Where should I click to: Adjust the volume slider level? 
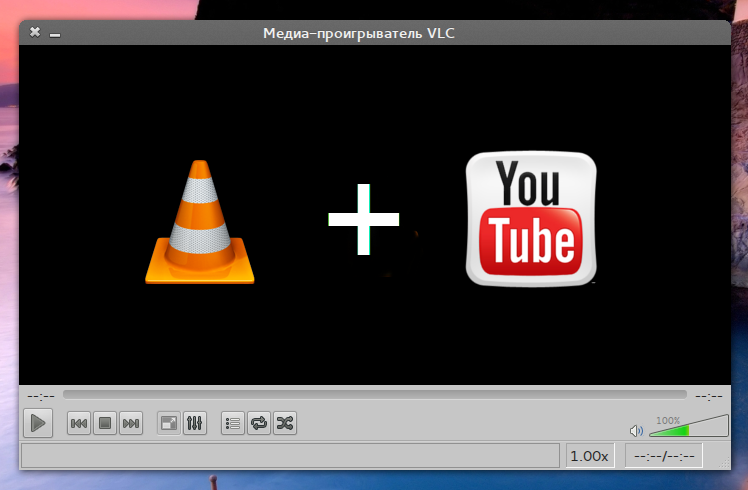click(688, 428)
